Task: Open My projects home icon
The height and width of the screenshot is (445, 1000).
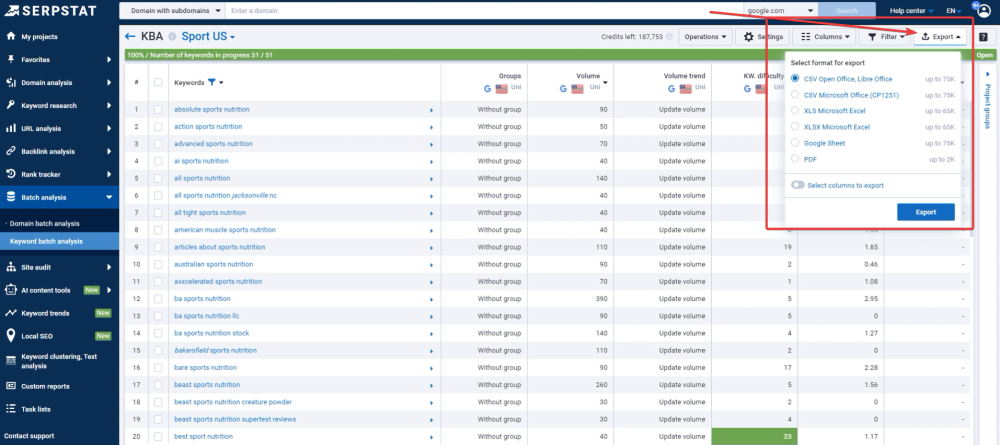Action: pyautogui.click(x=11, y=36)
